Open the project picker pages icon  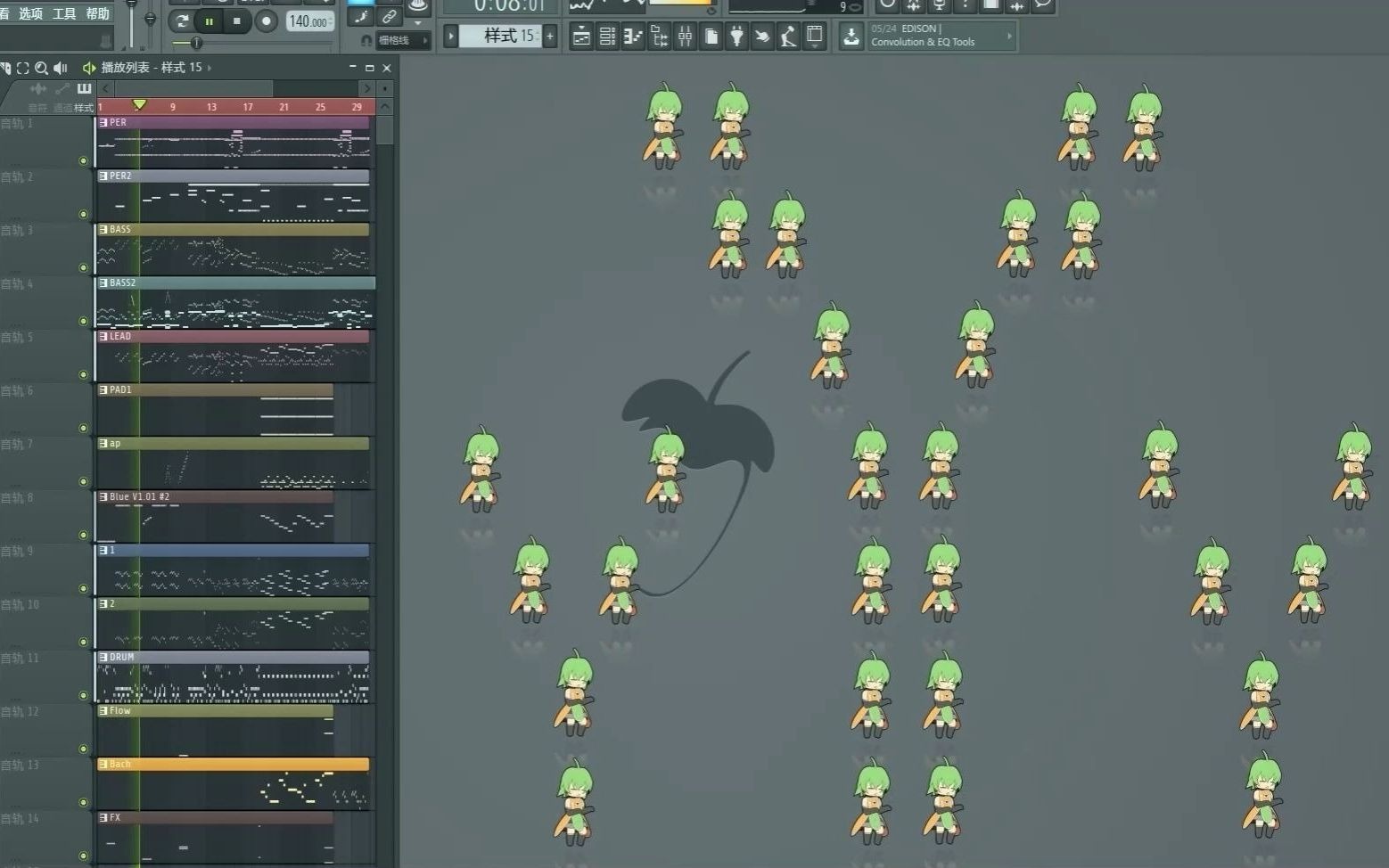click(x=711, y=37)
